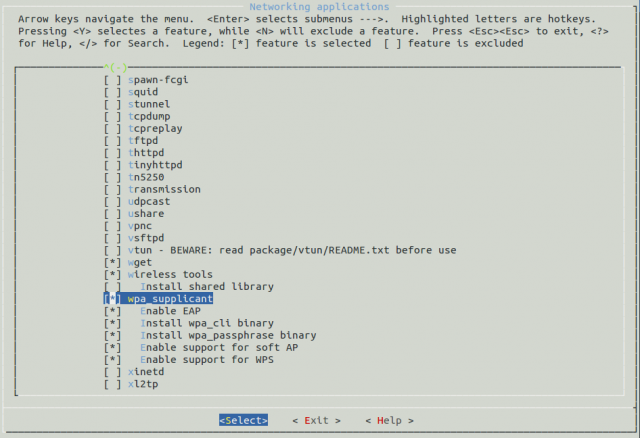Toggle the vpnc checkbox

click(x=112, y=226)
